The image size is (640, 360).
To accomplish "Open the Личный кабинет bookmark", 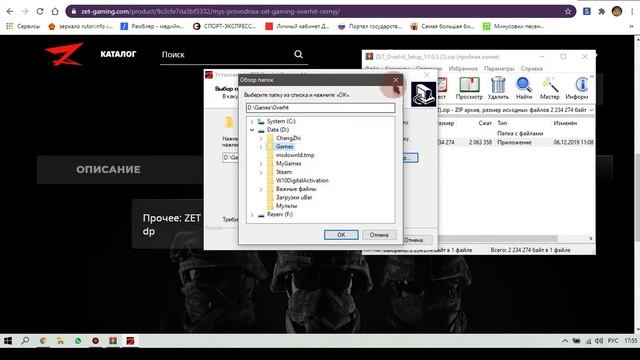I will 297,26.
